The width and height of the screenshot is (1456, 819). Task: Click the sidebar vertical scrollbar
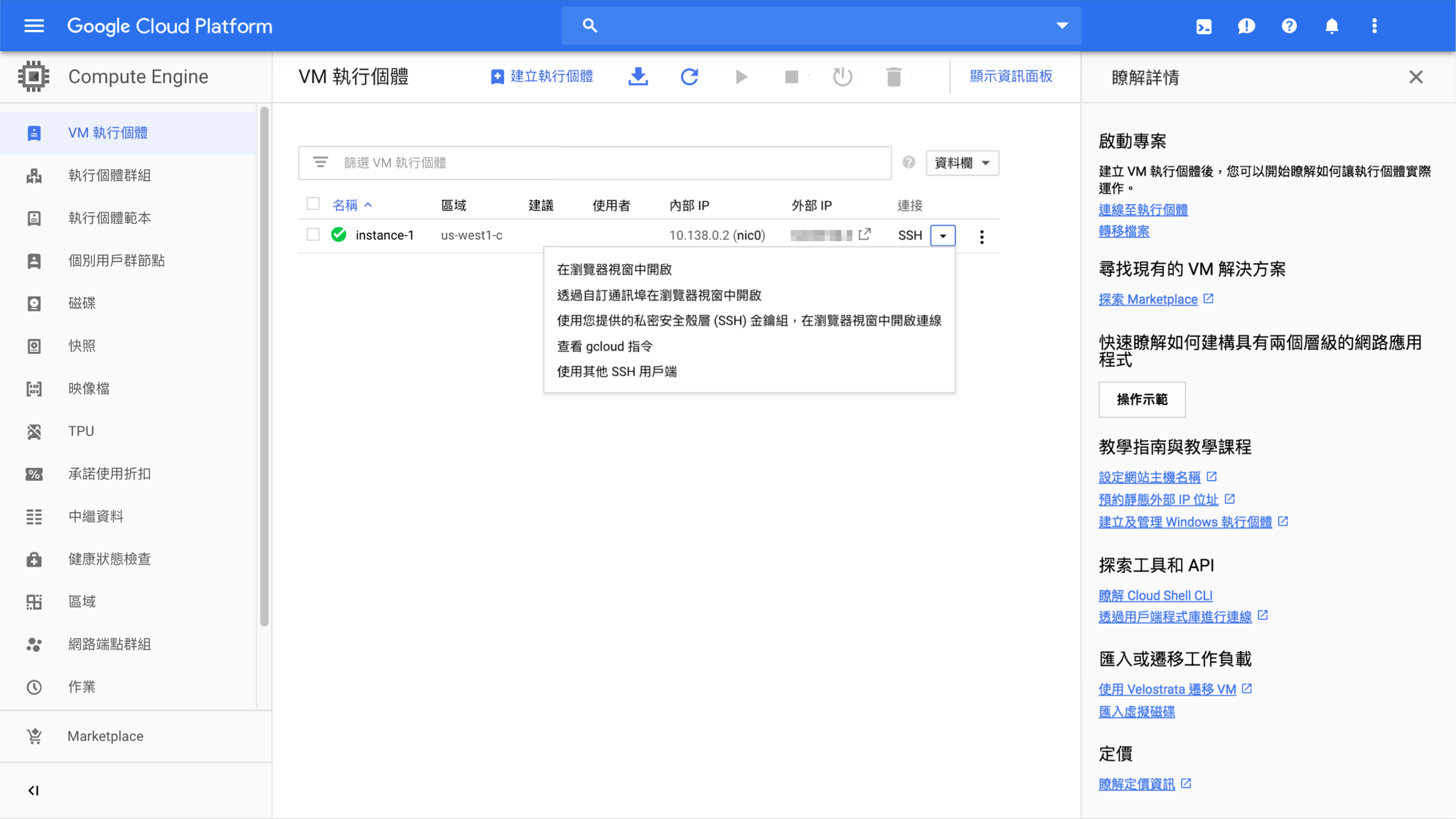click(264, 366)
